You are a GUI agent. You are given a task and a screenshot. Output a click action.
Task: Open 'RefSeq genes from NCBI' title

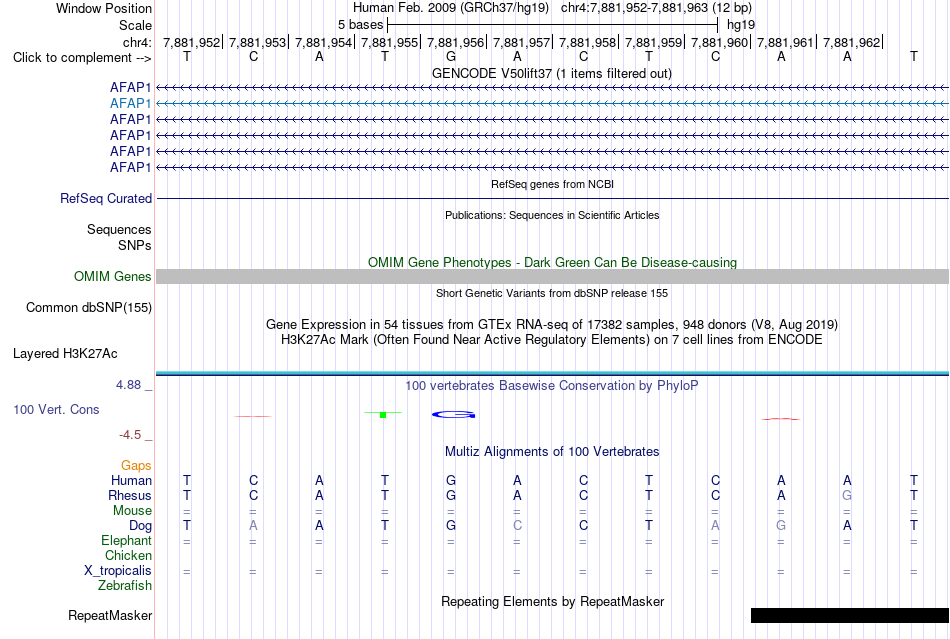[x=553, y=184]
